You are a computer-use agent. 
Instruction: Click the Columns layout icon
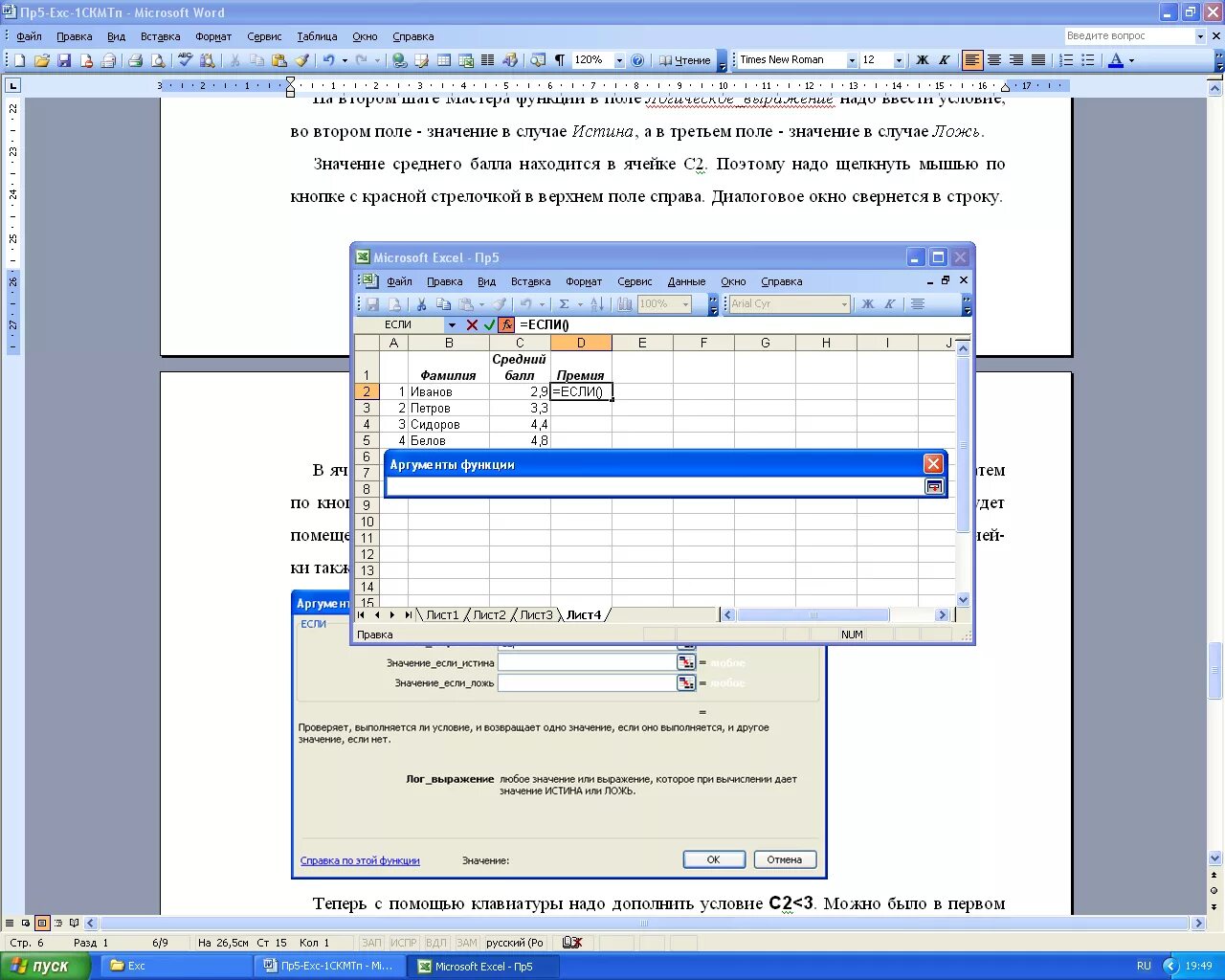[x=488, y=60]
